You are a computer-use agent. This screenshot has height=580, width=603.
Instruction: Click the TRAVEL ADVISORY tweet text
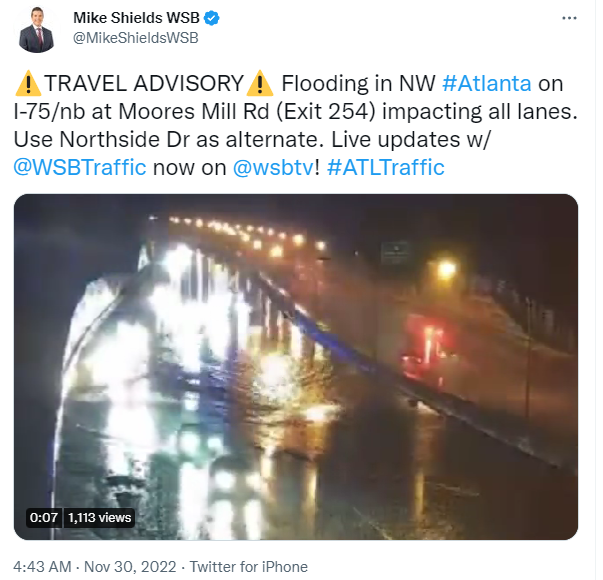coord(144,83)
